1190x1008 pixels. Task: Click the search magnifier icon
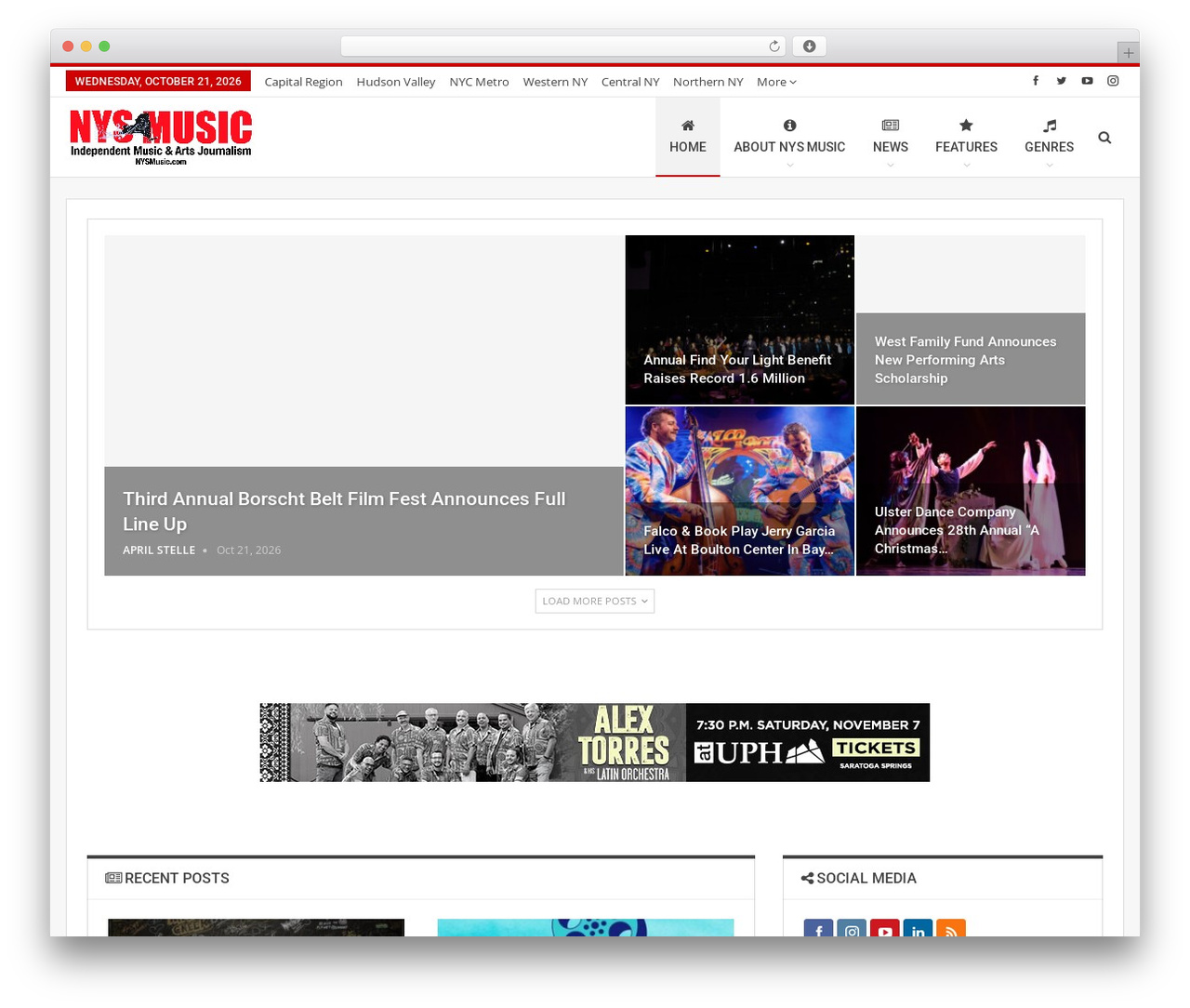[1104, 138]
